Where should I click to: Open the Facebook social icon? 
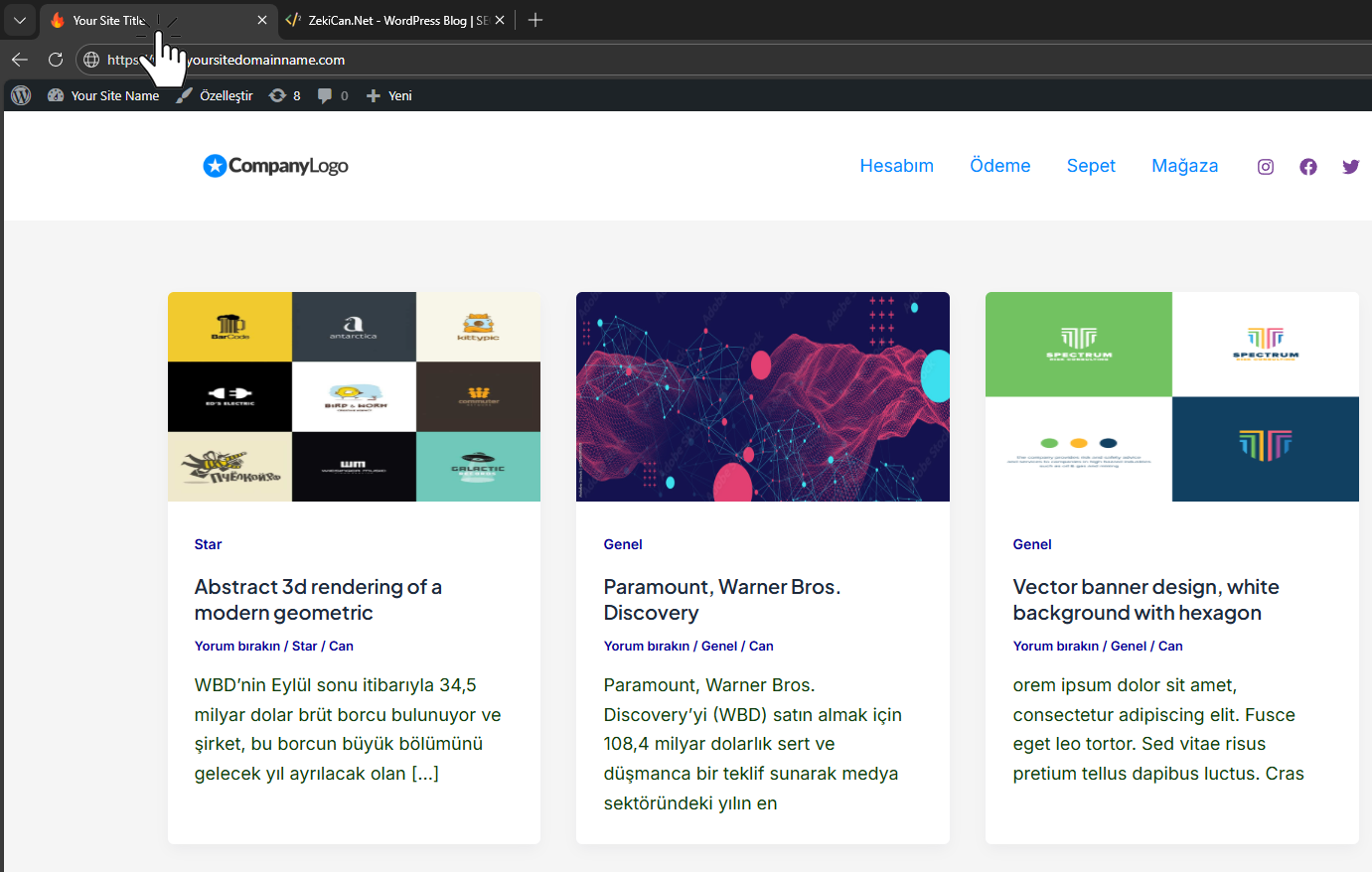click(1307, 167)
